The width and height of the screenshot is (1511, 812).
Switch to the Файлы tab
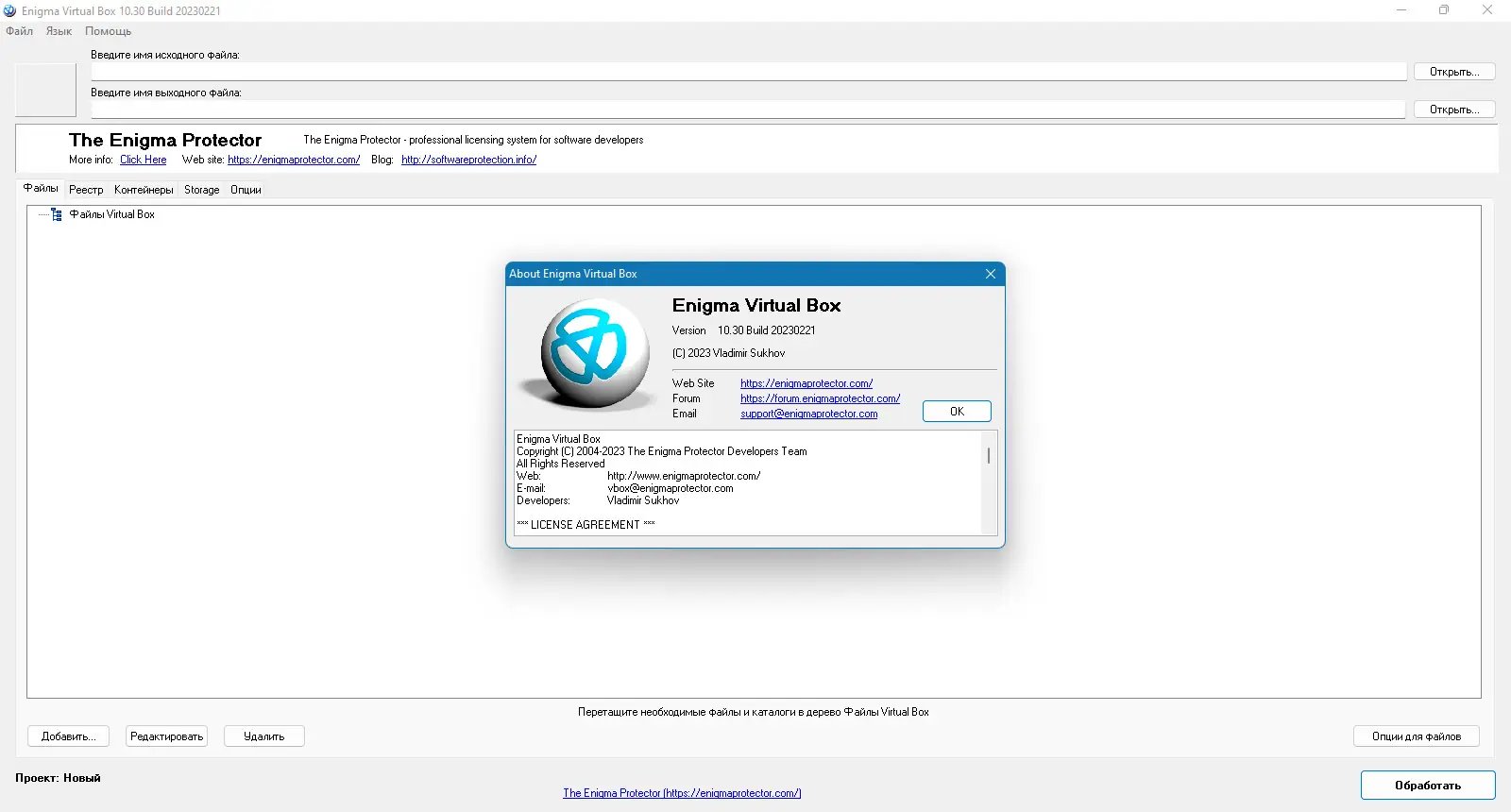[x=41, y=189]
